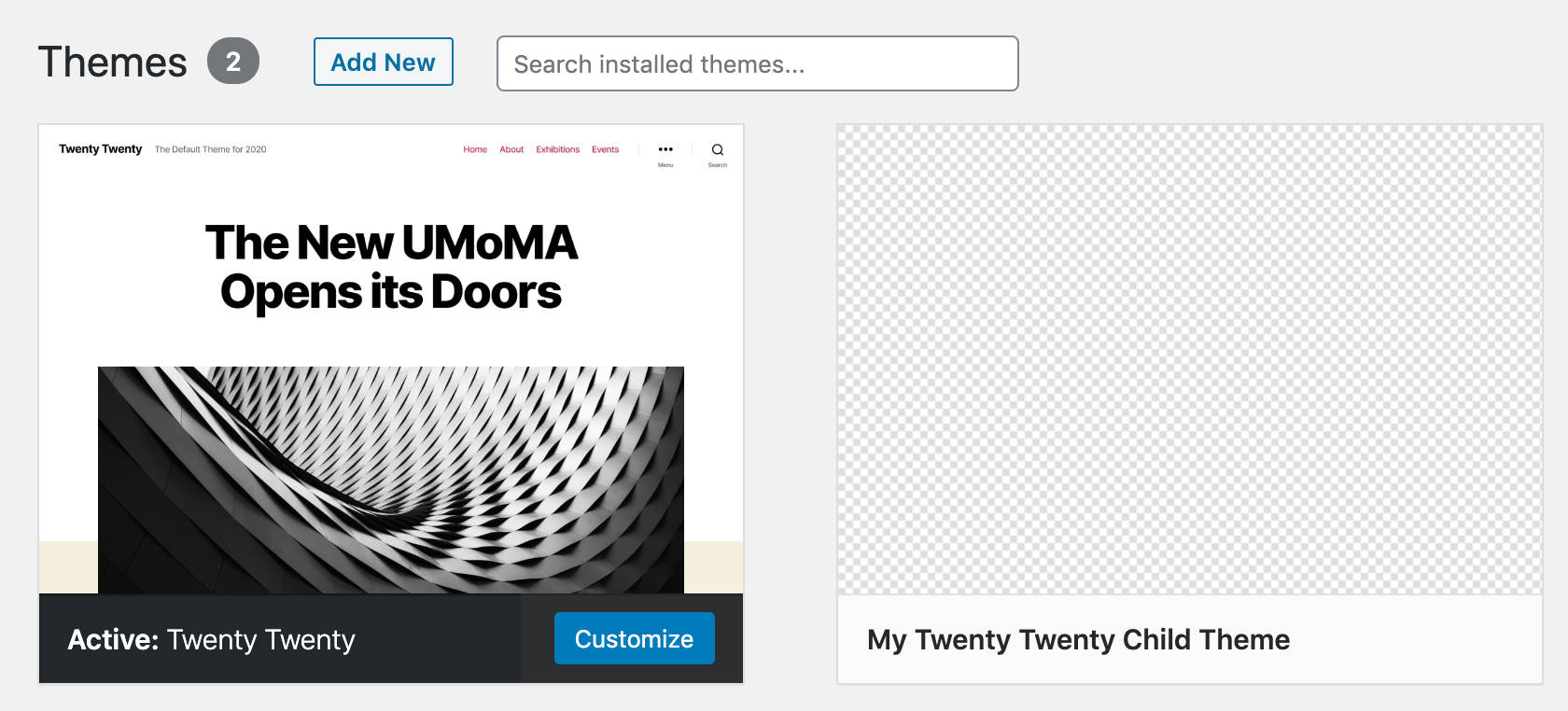Open Customize for the active theme
Screen dimensions: 1568x711
point(634,639)
